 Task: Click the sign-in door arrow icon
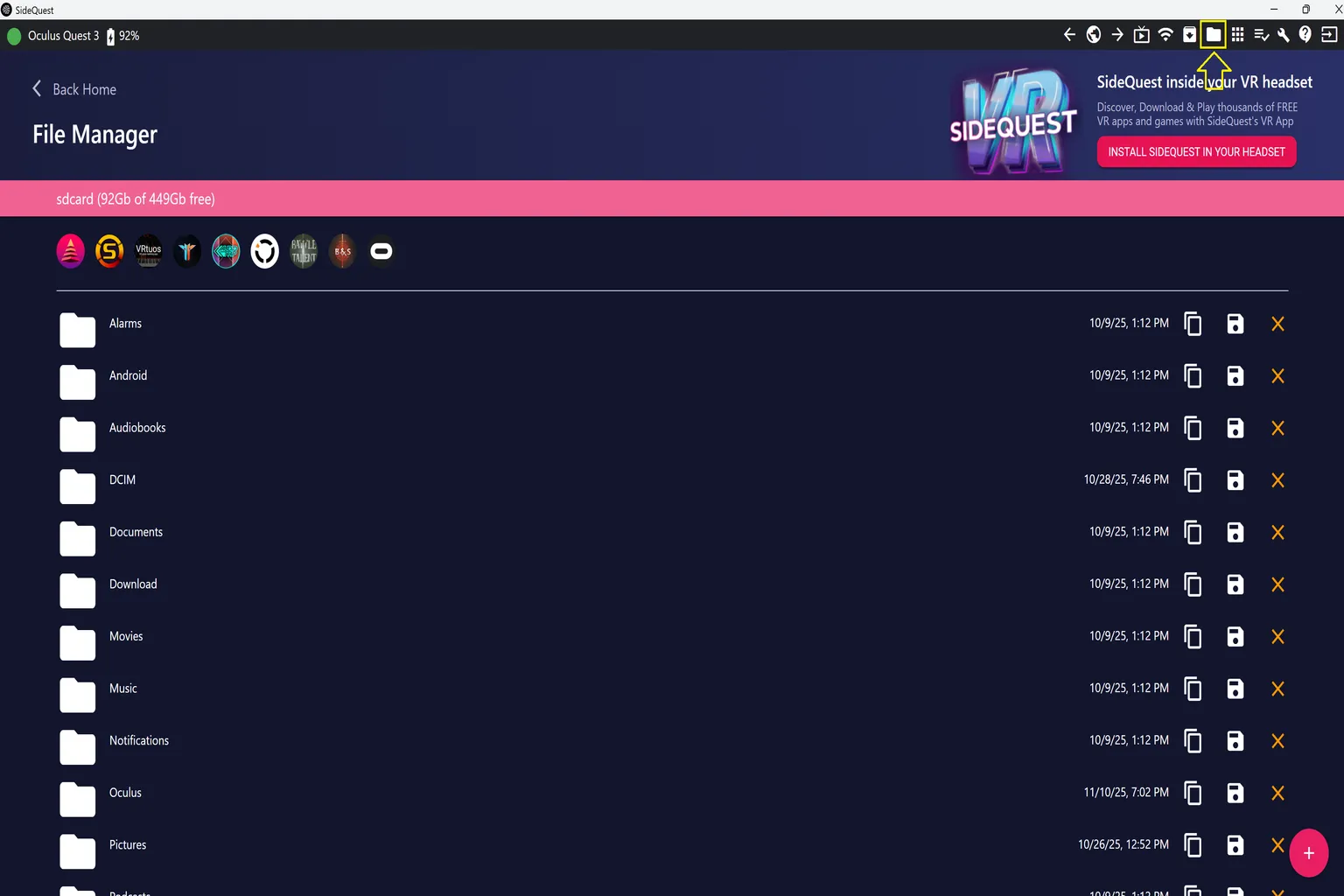(1329, 35)
